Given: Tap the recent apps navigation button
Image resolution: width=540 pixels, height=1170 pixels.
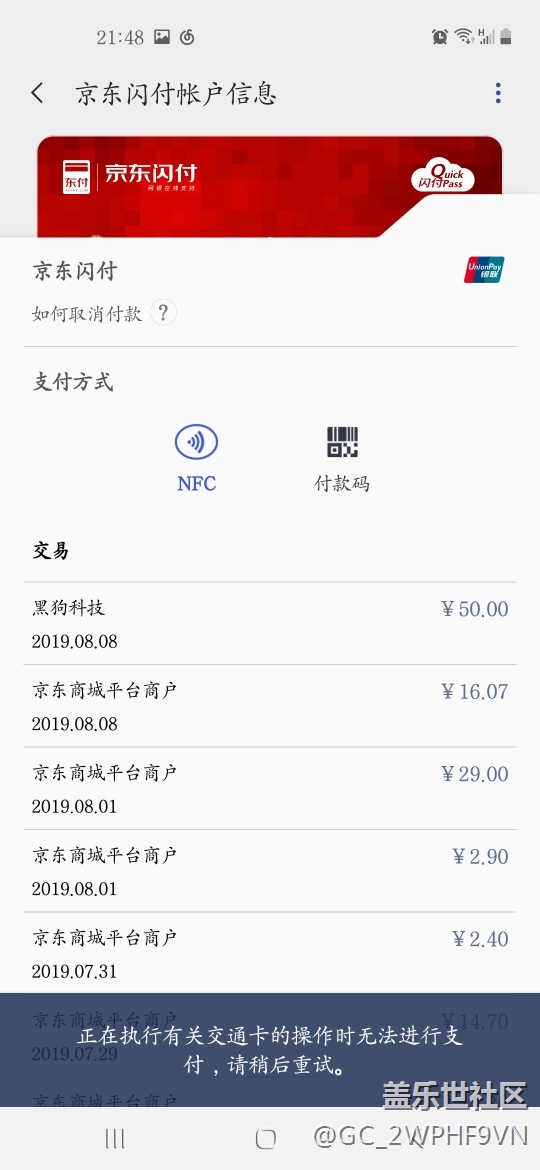Looking at the screenshot, I should (115, 1138).
